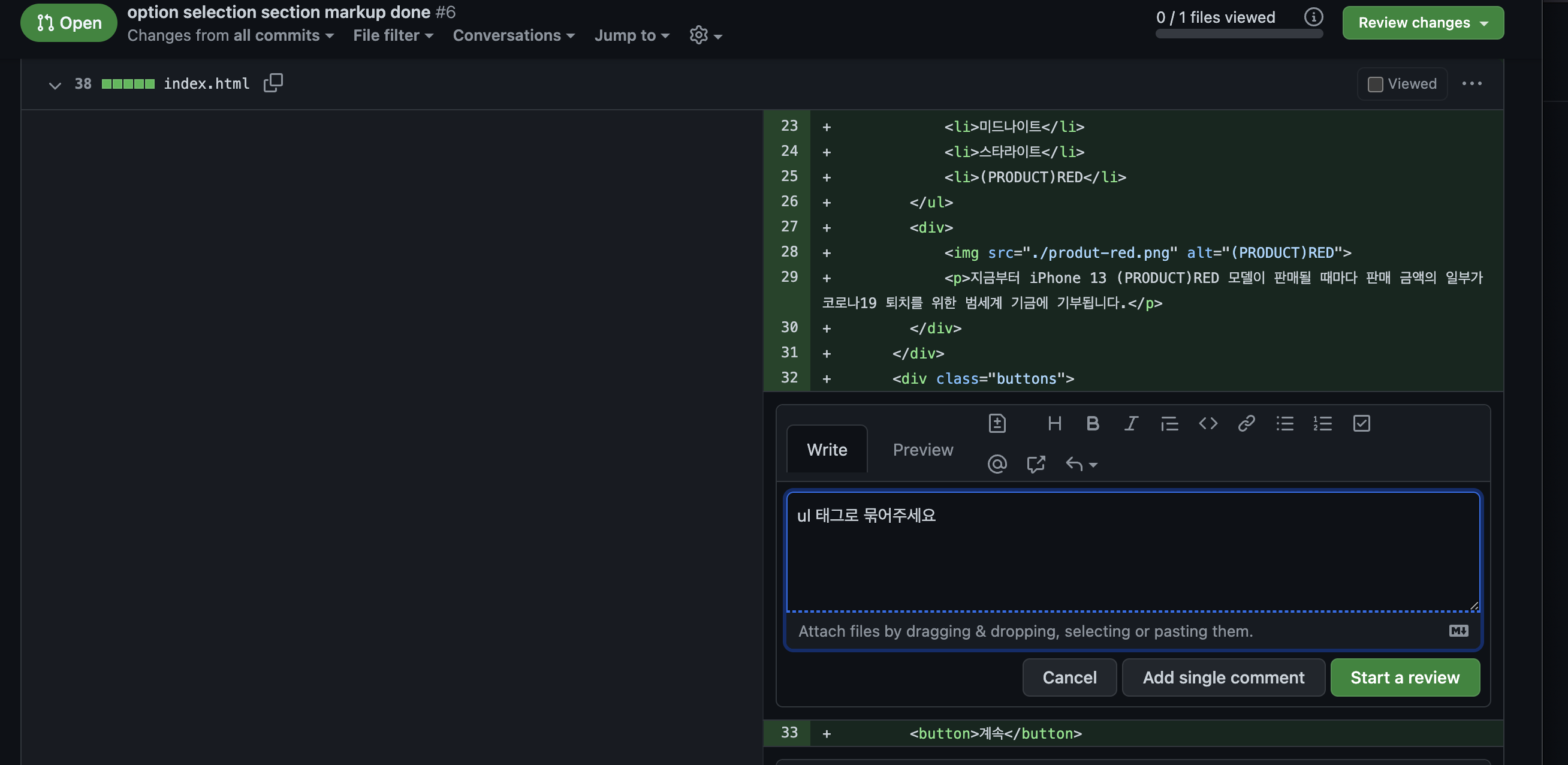Click the mention user @ icon
Screen dimensions: 1568x765
[997, 464]
